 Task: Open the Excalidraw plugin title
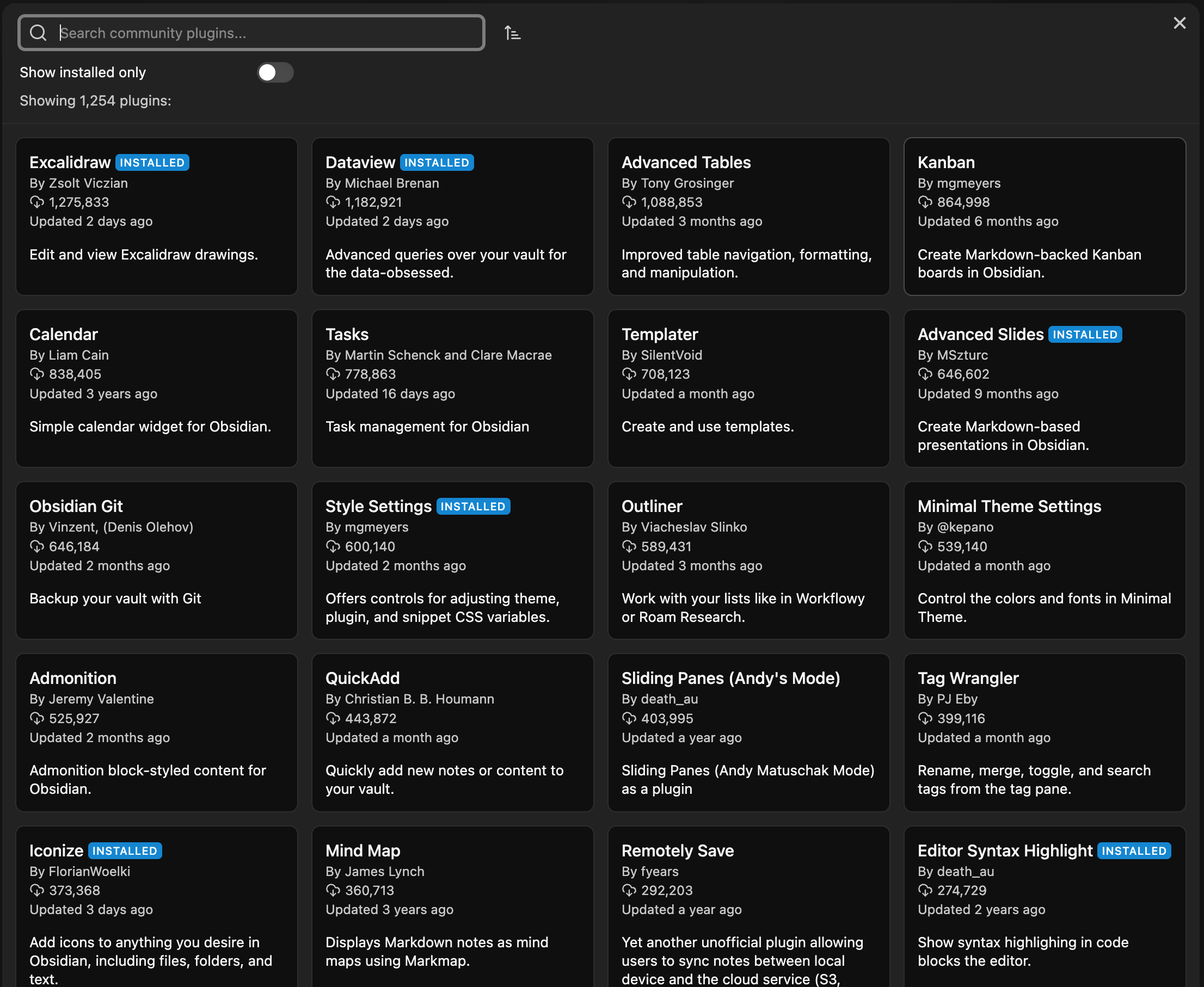click(x=70, y=163)
